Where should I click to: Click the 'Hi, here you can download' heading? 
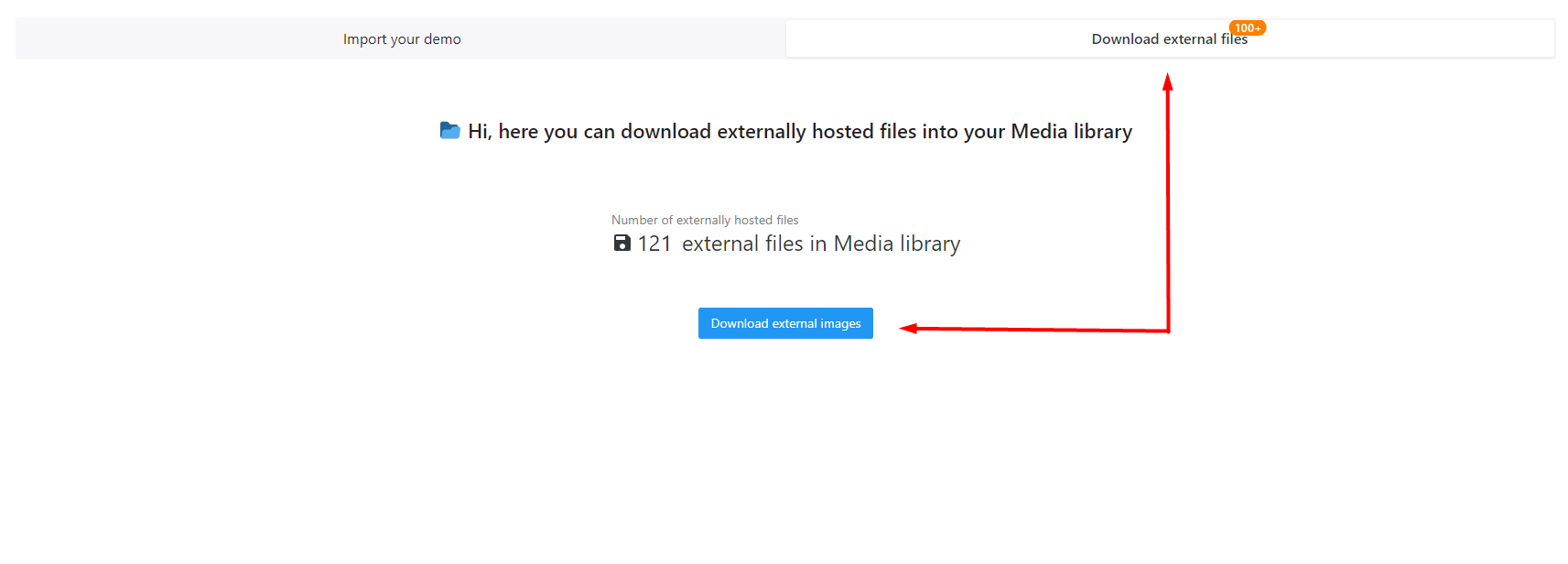[800, 132]
